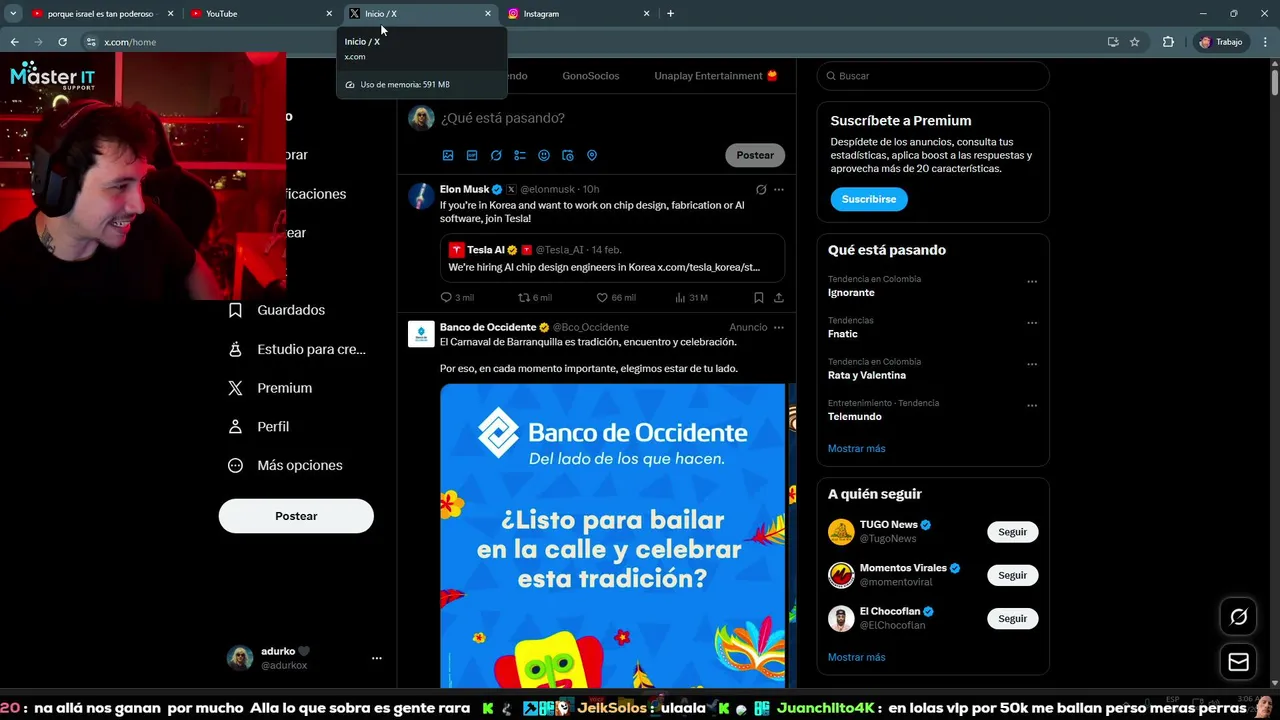Add image to the new post
This screenshot has height=720, width=1280.
[448, 156]
